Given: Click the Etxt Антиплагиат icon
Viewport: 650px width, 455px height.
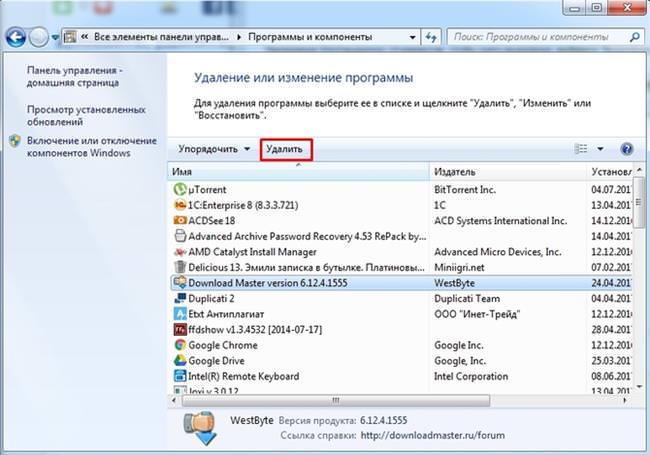Looking at the screenshot, I should (180, 314).
